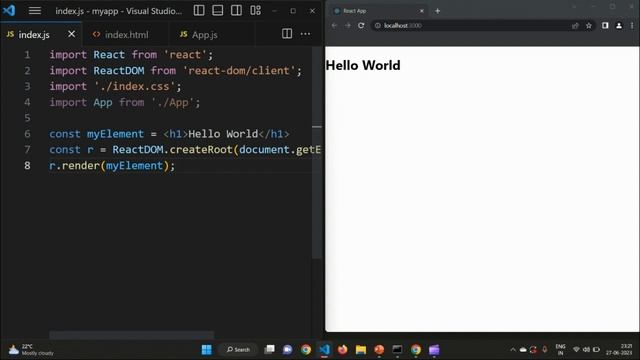Open the VS Code hamburger application menu
Viewport: 640px width, 360px height.
click(x=35, y=11)
